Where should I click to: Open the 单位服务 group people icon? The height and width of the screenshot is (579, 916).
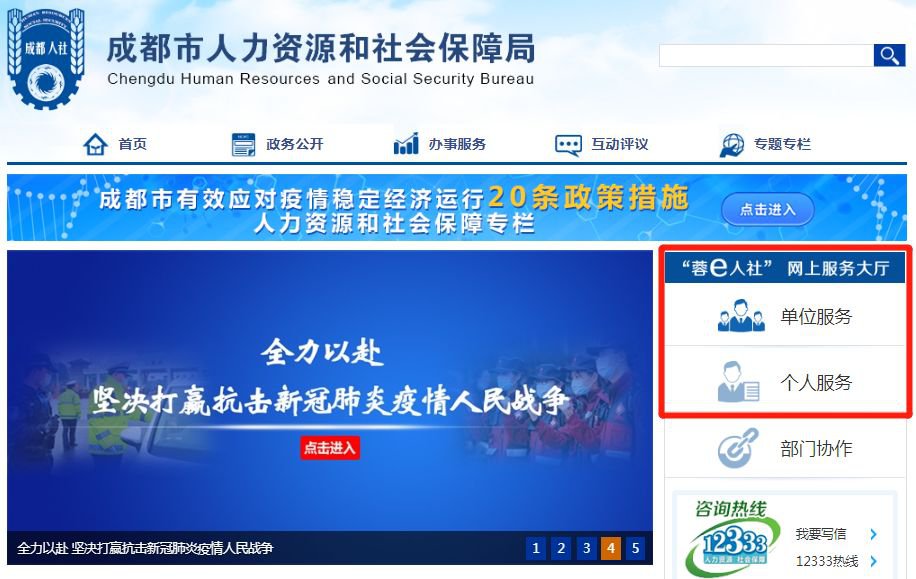pos(741,316)
